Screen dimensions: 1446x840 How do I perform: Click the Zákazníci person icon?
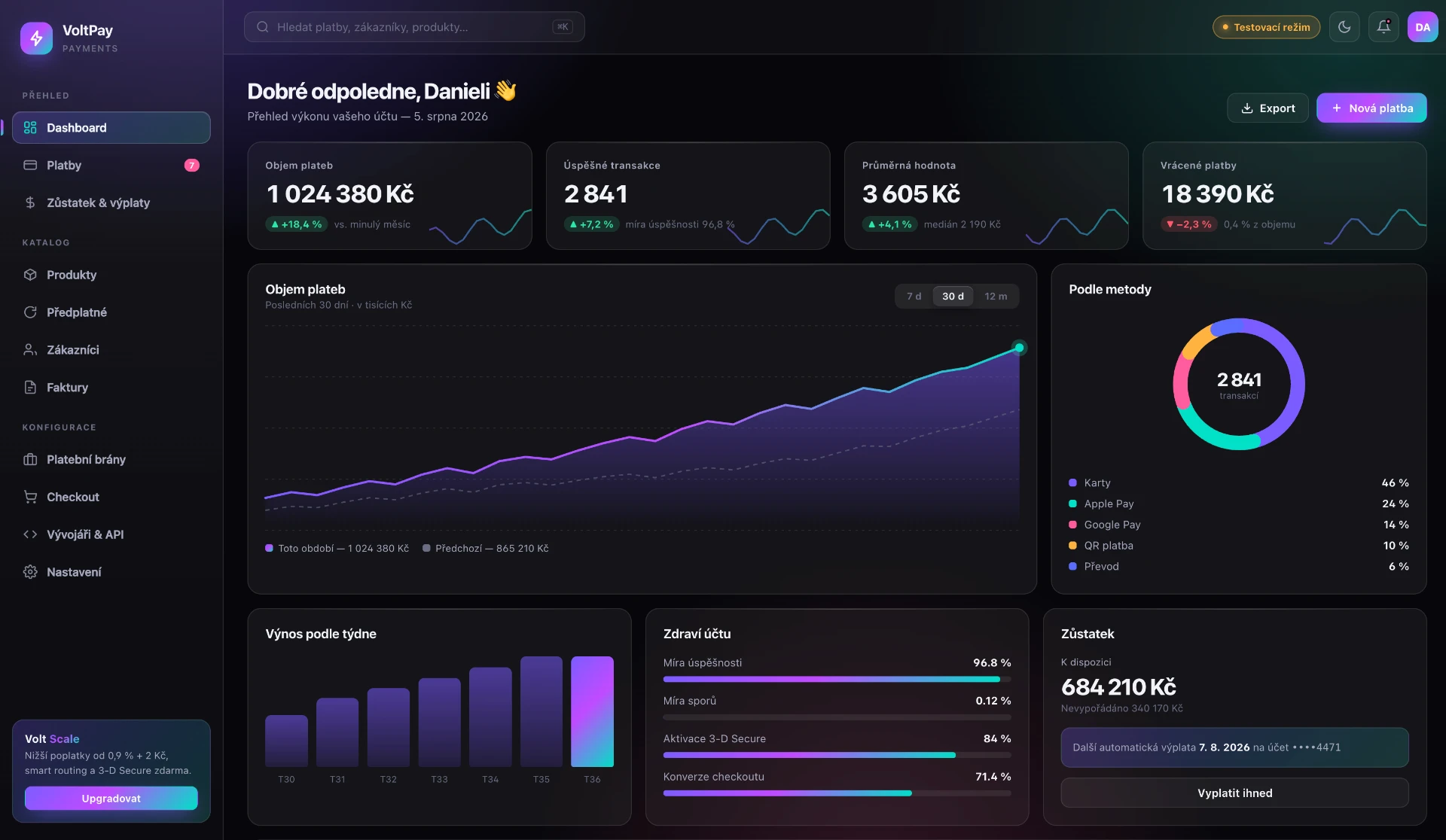(30, 350)
